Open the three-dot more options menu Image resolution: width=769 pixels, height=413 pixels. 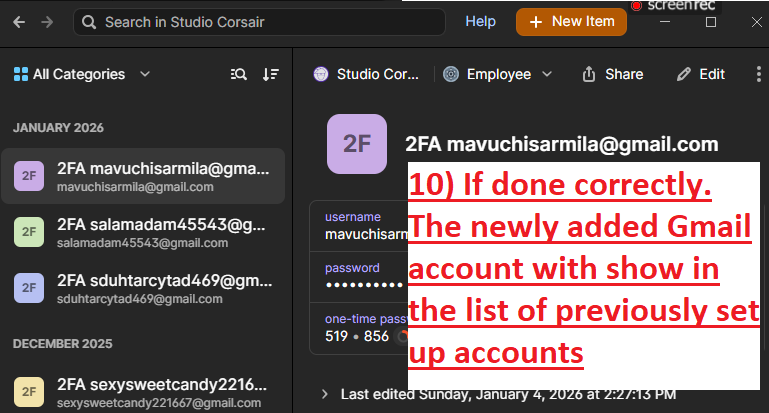click(759, 74)
